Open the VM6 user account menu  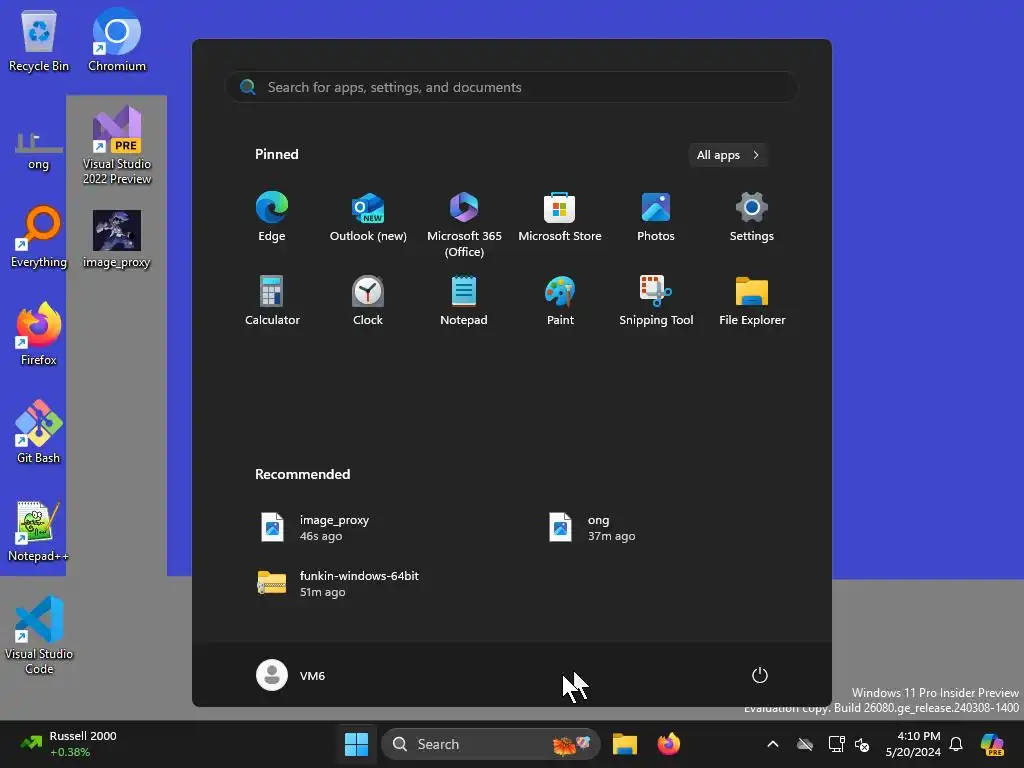(x=291, y=675)
